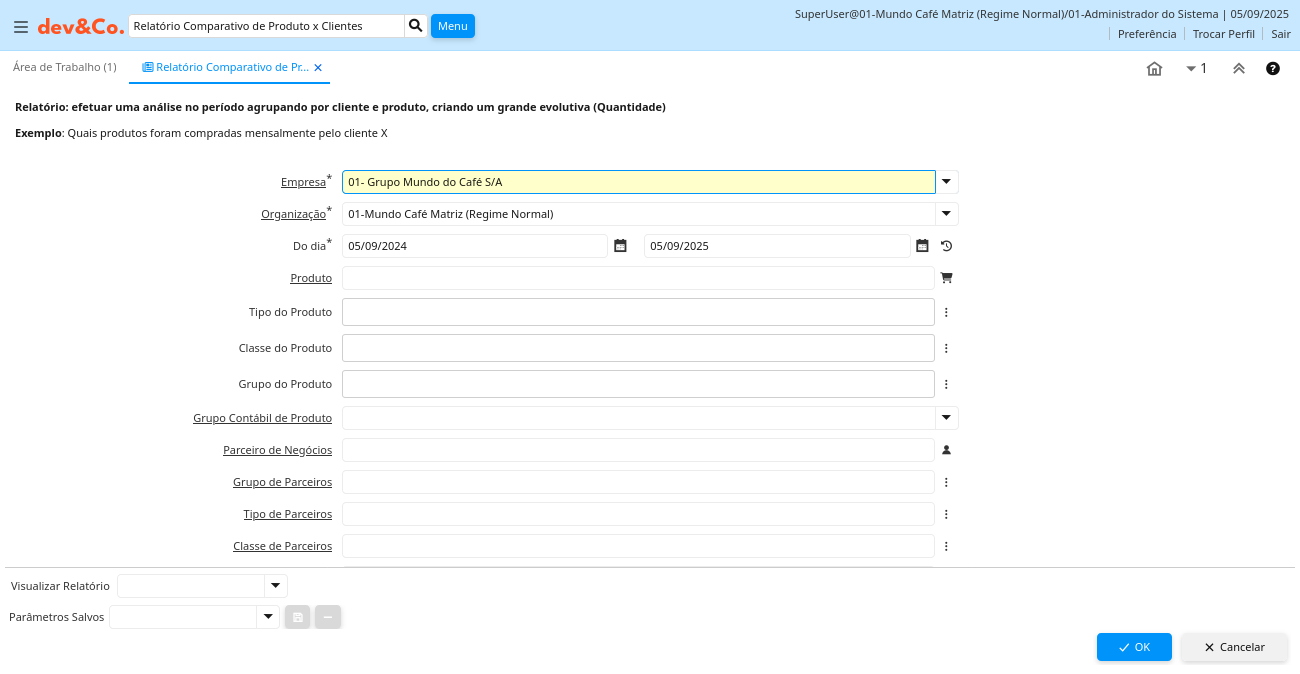Open calendar picker for start date
Image resolution: width=1300 pixels, height=674 pixels.
pos(620,246)
